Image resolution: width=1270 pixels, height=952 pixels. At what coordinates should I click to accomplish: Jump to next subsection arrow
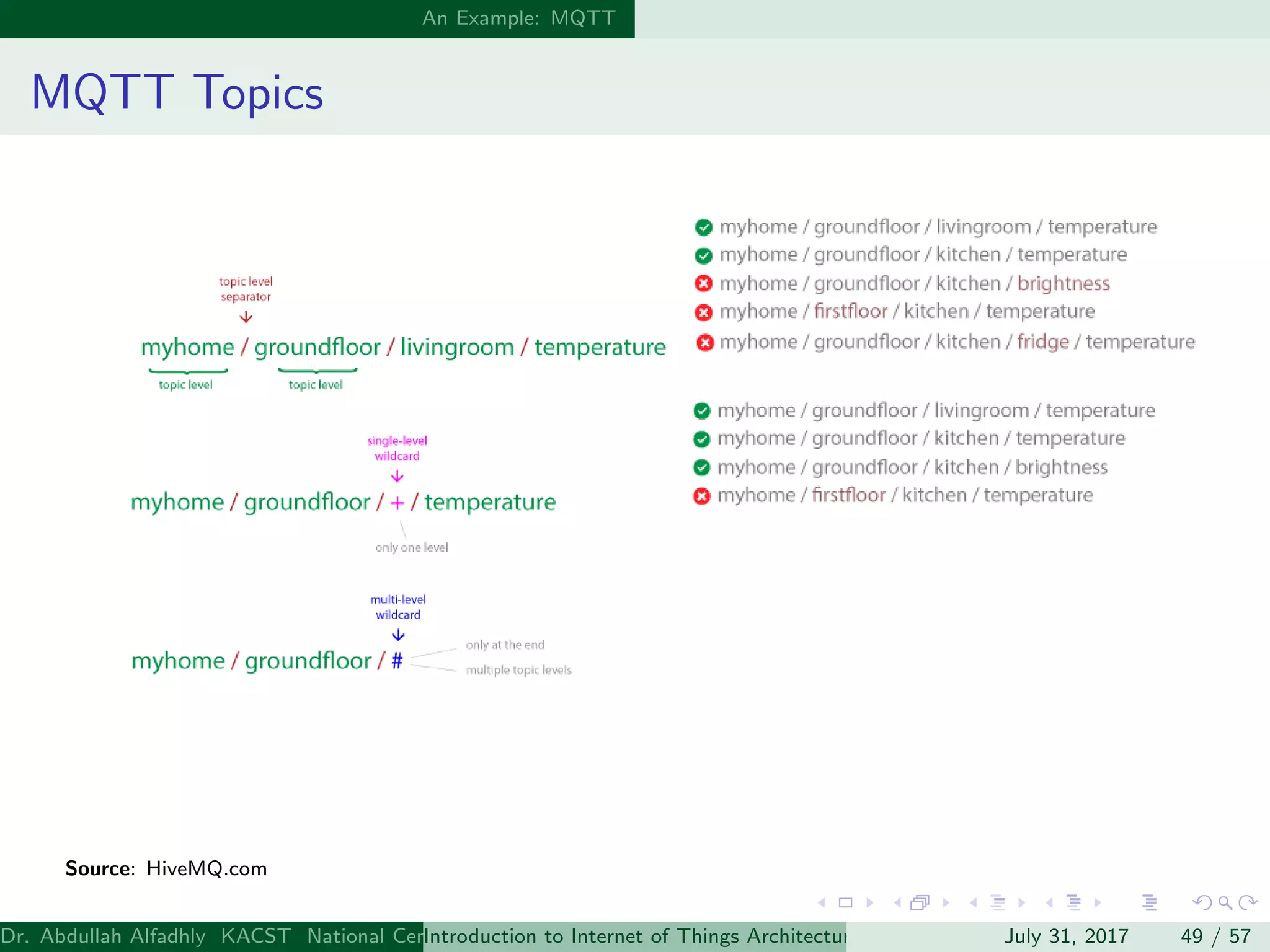[1021, 902]
